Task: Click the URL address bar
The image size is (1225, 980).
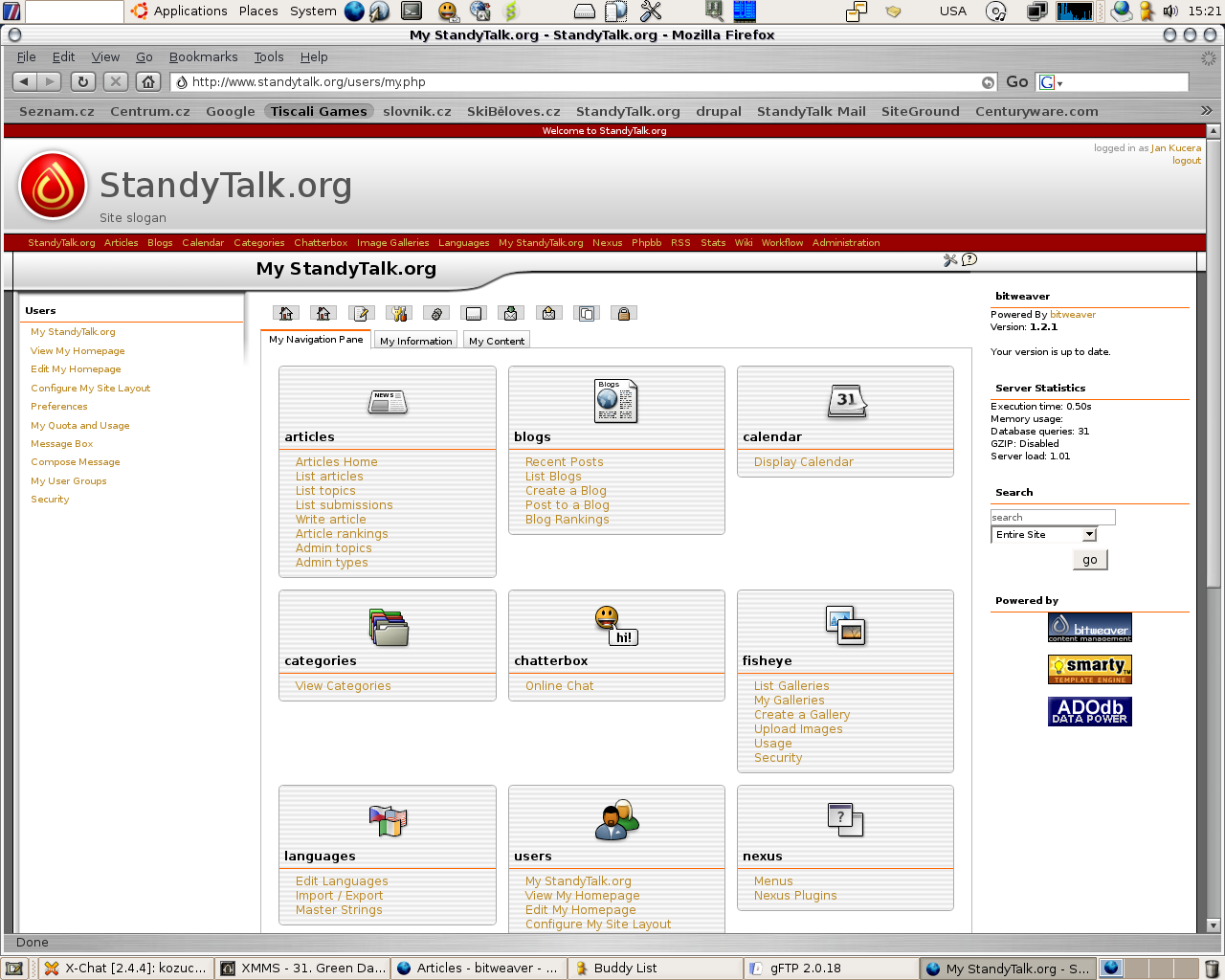Action: [584, 82]
